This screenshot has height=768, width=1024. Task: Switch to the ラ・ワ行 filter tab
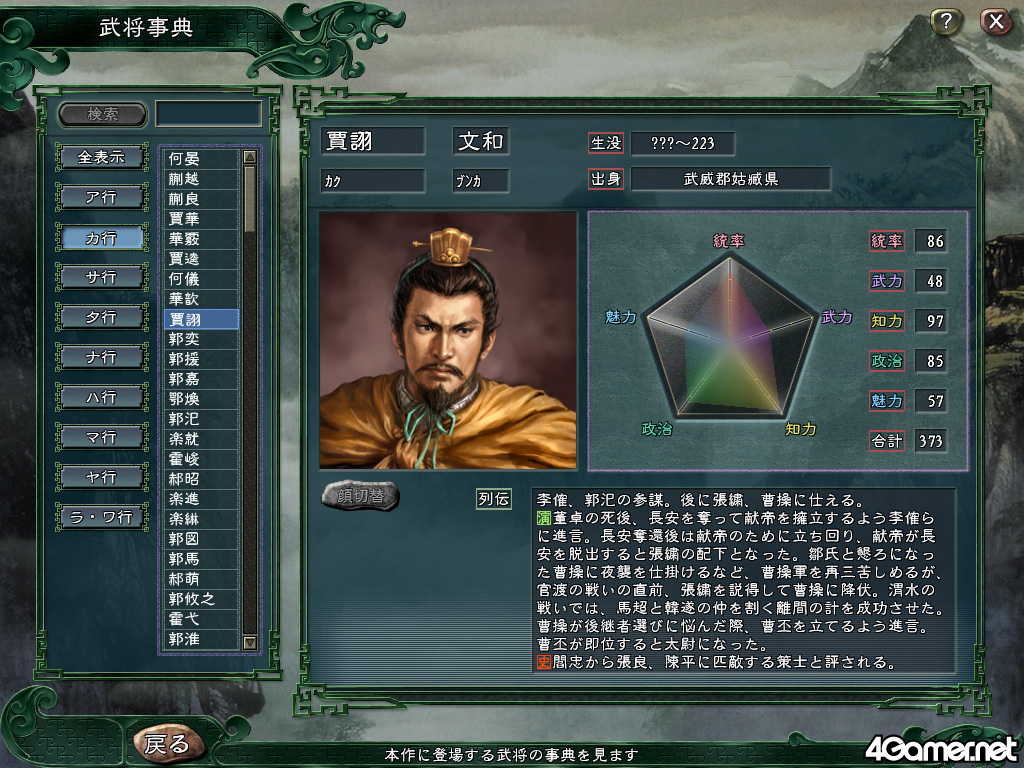101,517
